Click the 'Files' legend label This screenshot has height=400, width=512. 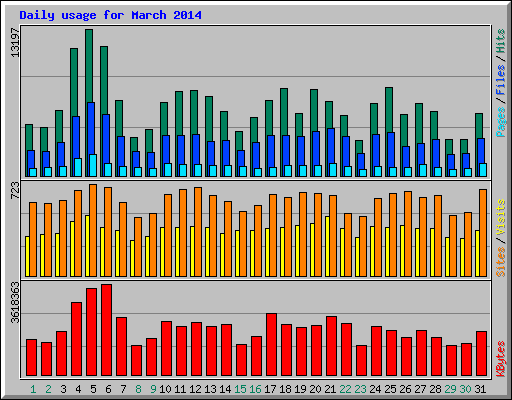(501, 80)
